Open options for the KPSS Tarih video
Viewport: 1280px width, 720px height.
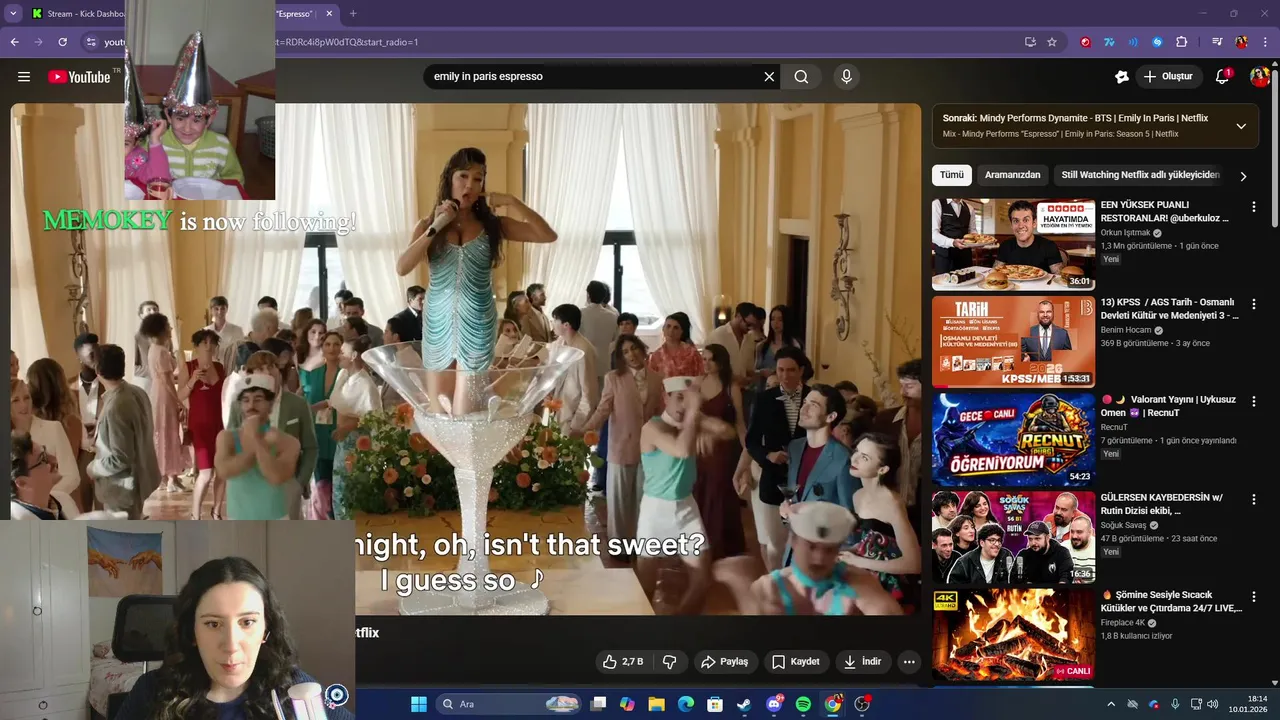pos(1253,304)
